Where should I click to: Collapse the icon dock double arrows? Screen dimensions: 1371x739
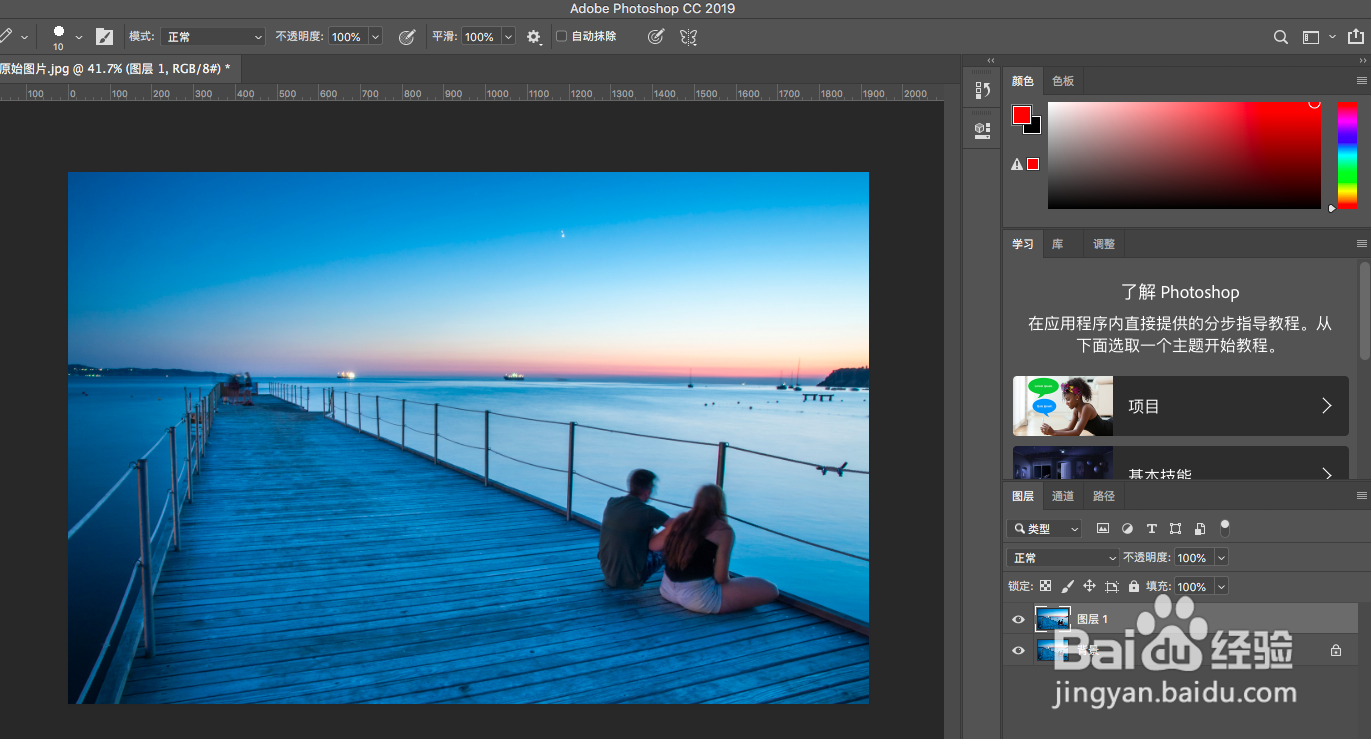[x=992, y=61]
